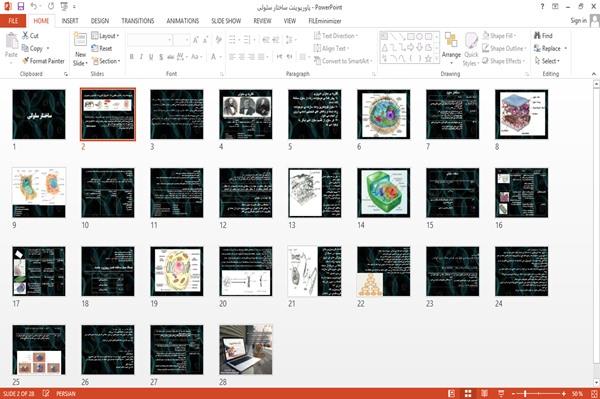This screenshot has width=600, height=399.
Task: Click the Reading View status bar icon
Action: point(484,393)
